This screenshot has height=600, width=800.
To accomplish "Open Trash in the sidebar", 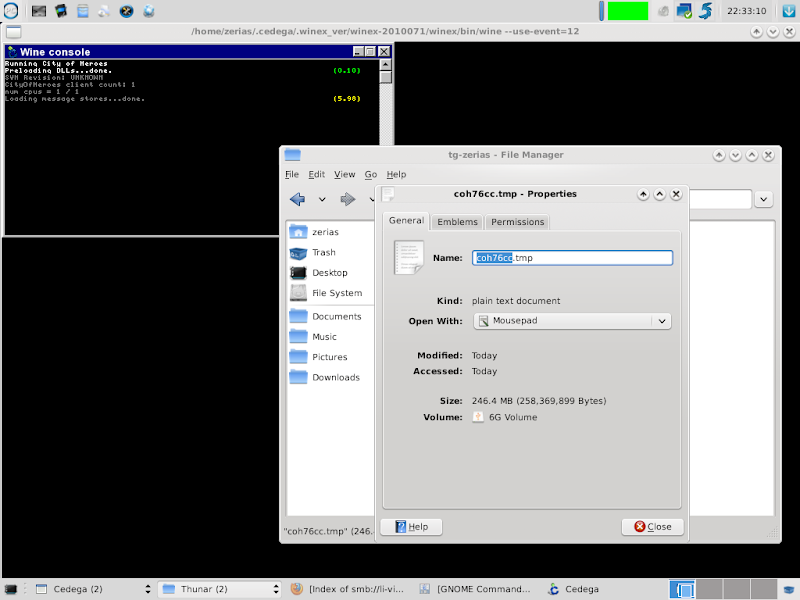I will point(323,253).
